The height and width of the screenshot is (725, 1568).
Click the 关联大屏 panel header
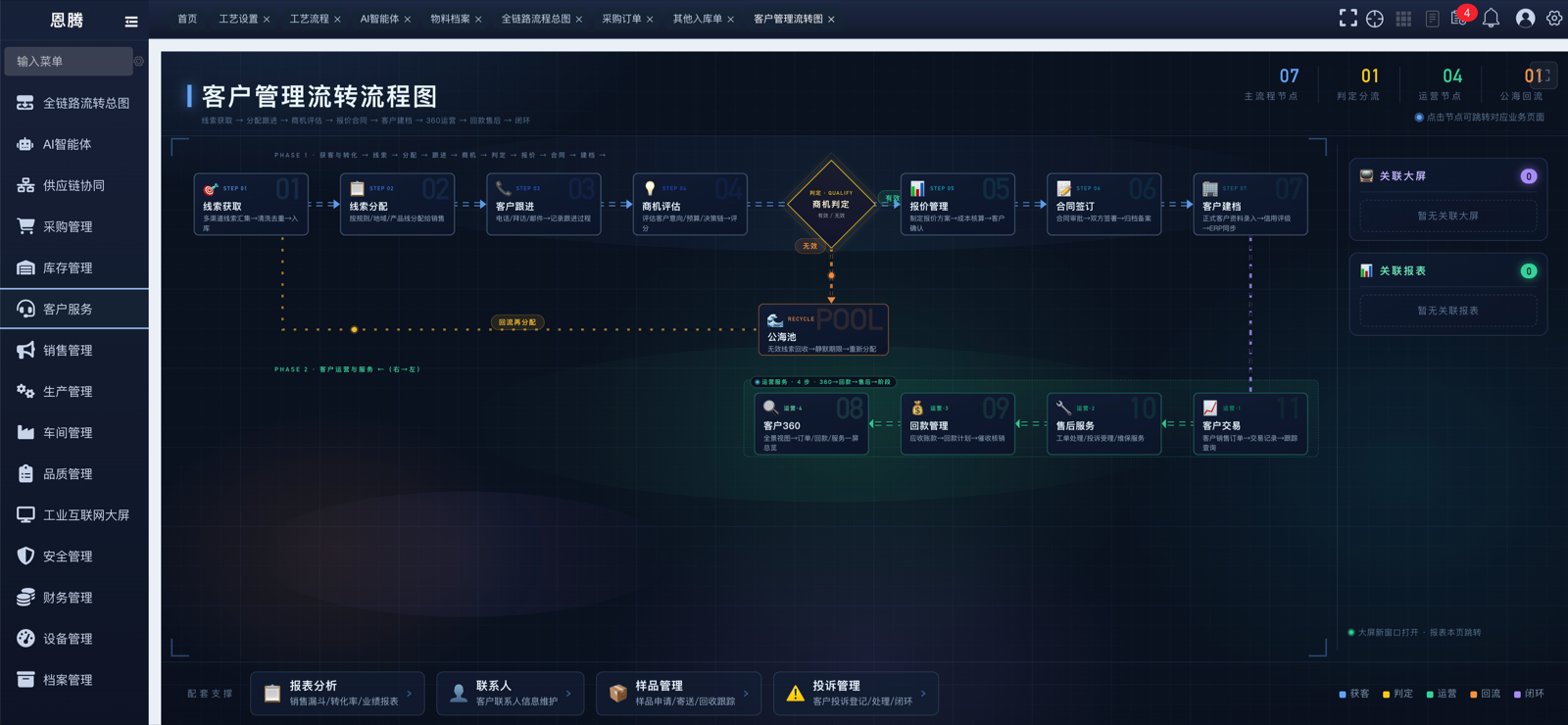point(1448,176)
